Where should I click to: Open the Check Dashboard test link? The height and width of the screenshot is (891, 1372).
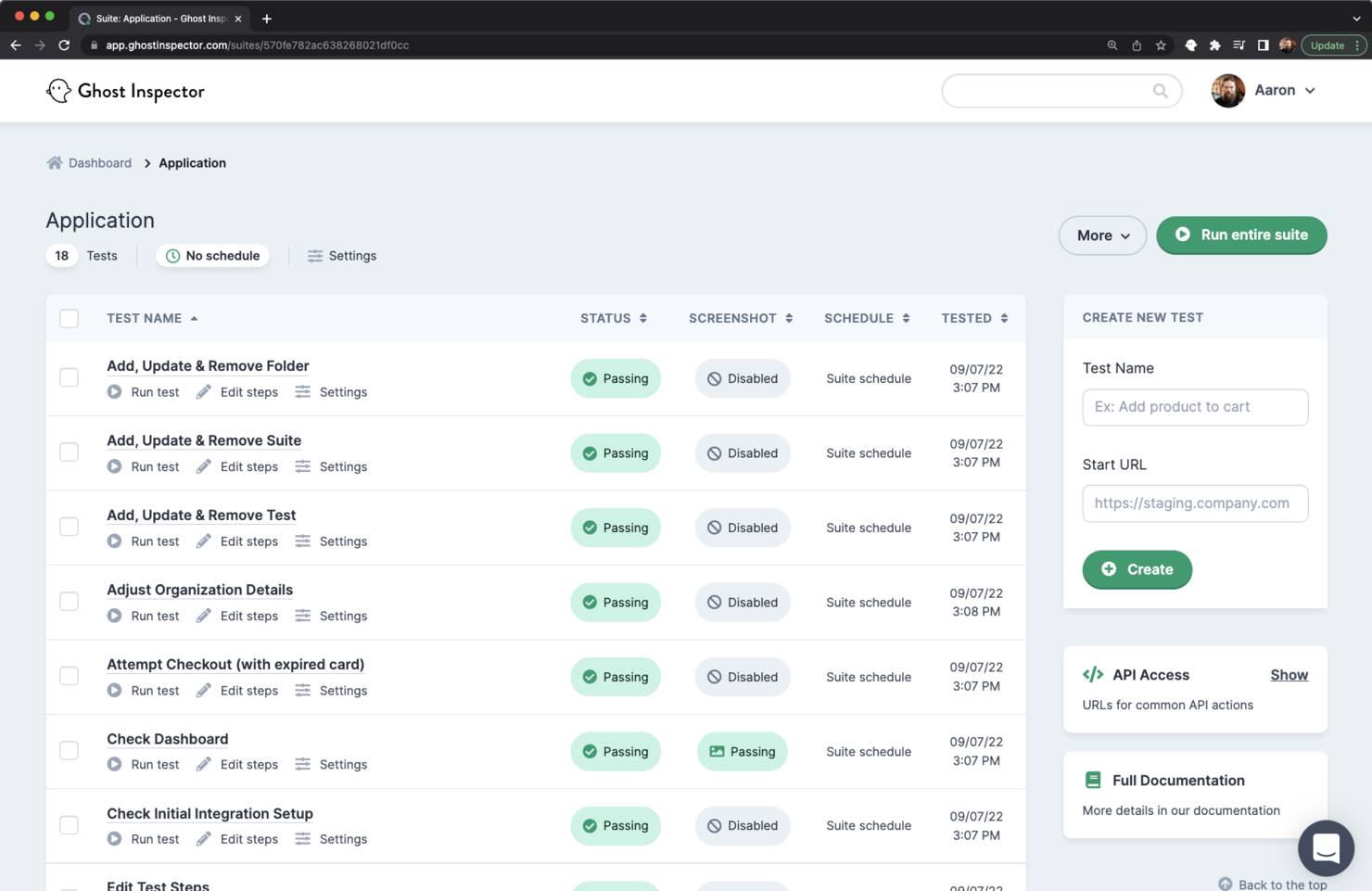[x=168, y=739]
